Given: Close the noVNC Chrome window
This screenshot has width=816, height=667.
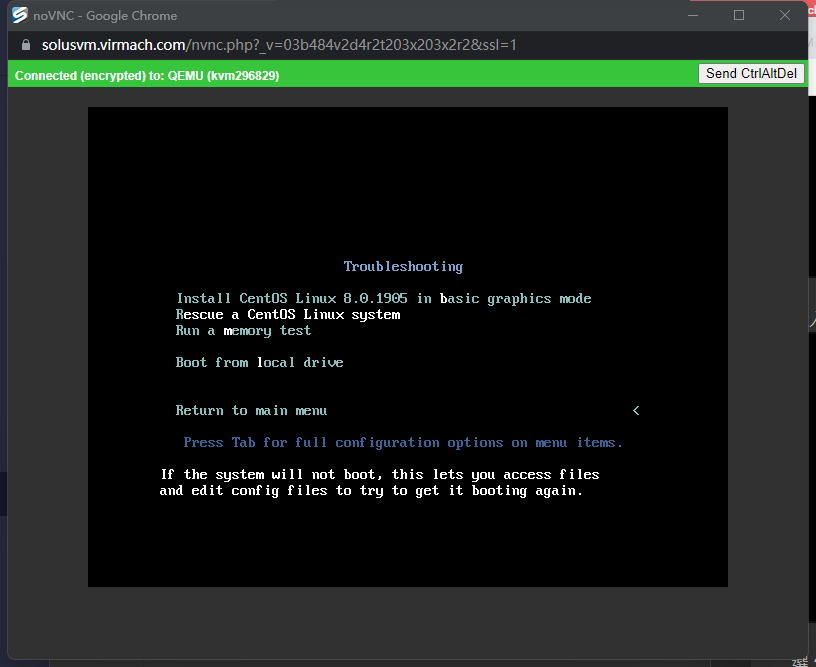Looking at the screenshot, I should (785, 15).
